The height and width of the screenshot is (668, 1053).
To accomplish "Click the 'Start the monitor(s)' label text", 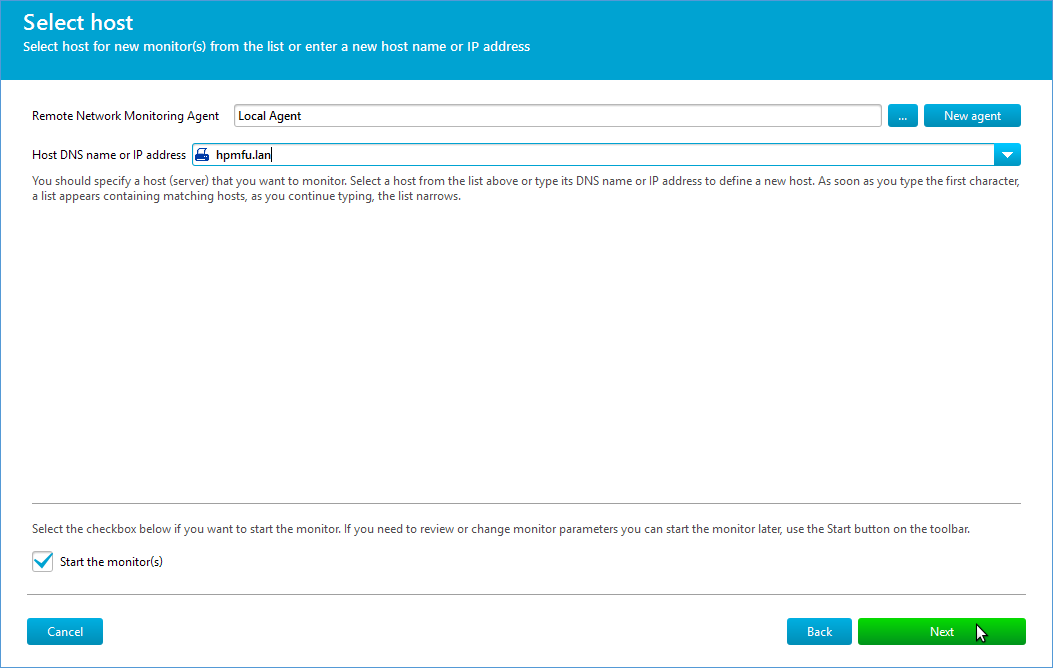I will pos(111,562).
